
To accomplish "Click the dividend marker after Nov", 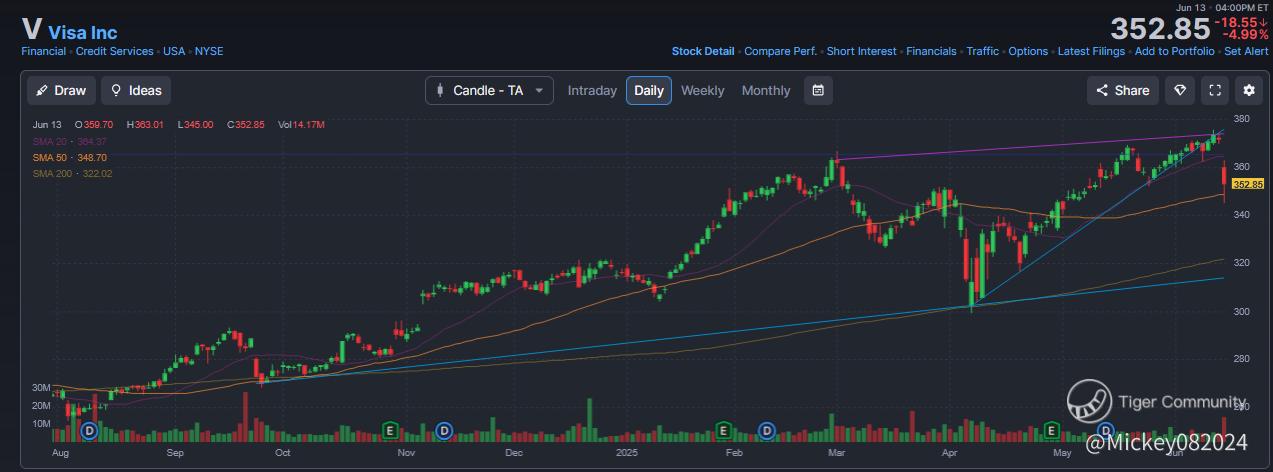I will tap(445, 431).
